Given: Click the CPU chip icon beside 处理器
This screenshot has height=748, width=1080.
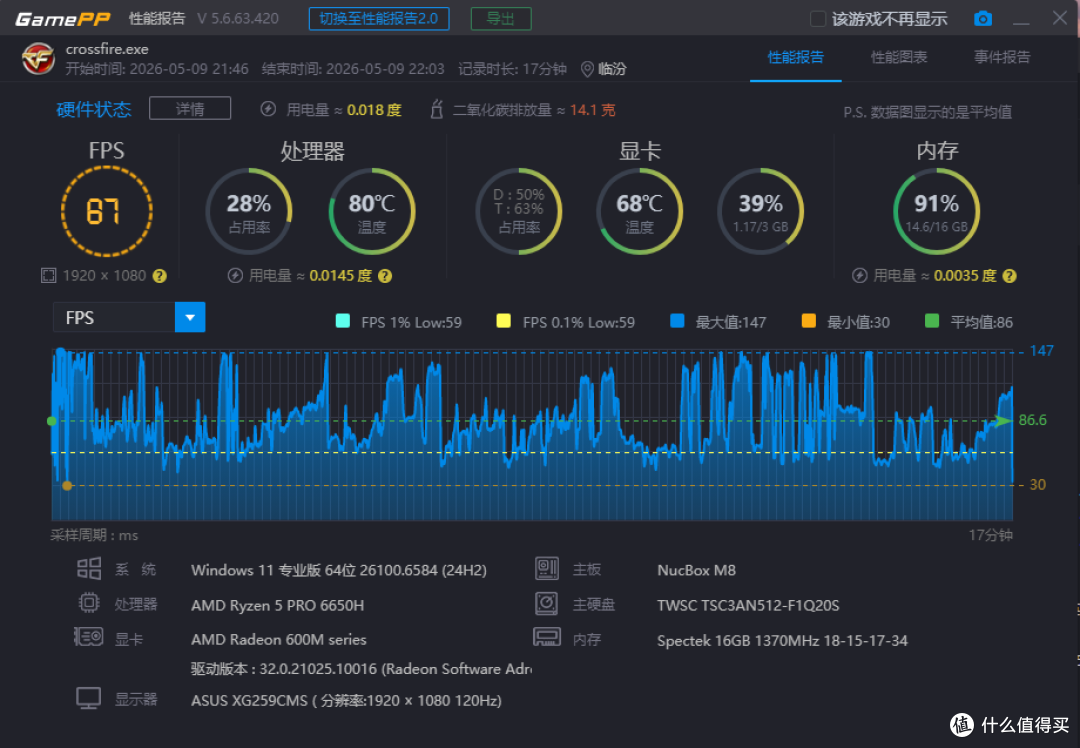Looking at the screenshot, I should click(x=89, y=603).
